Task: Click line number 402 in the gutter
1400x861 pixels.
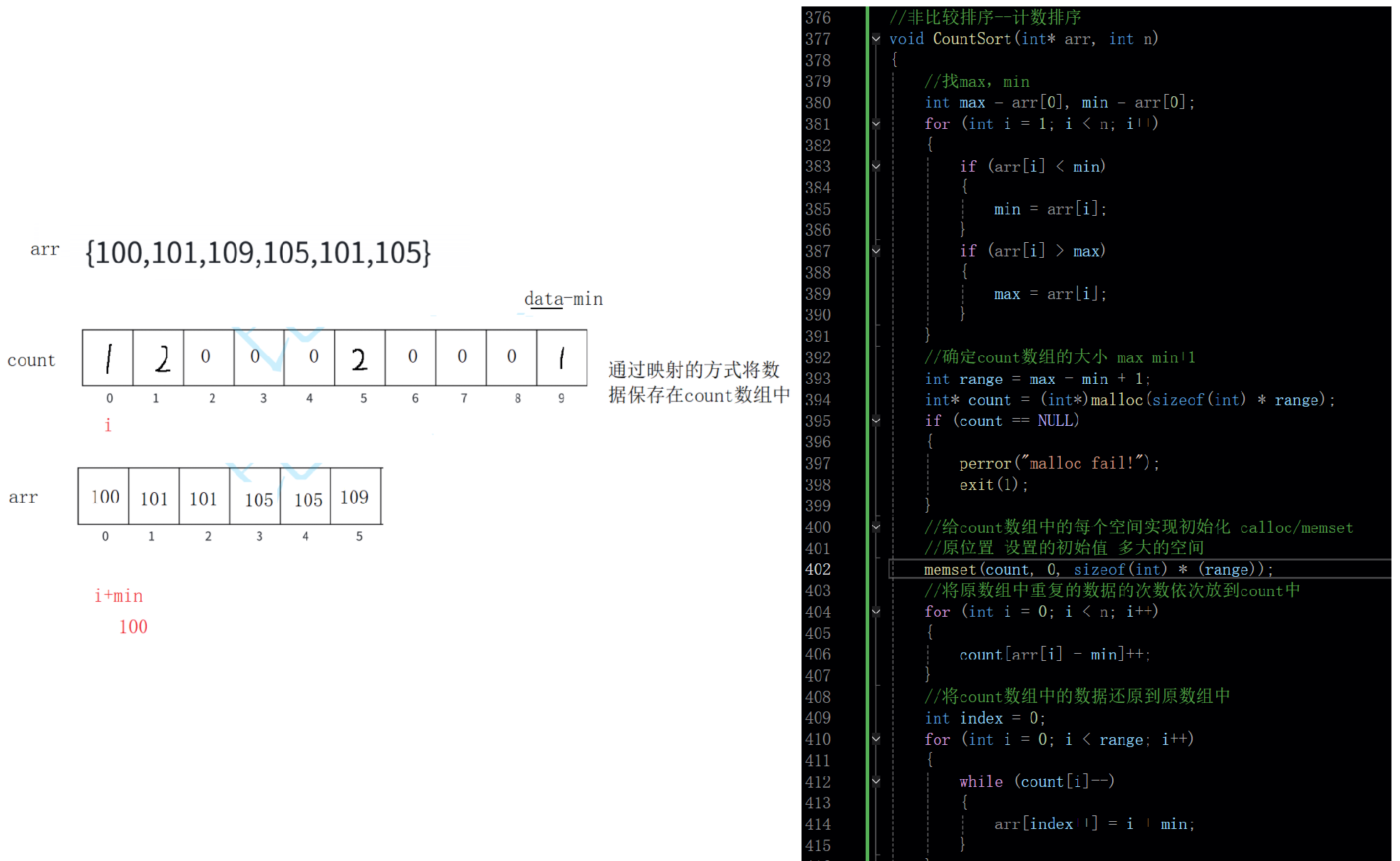Action: click(x=818, y=569)
